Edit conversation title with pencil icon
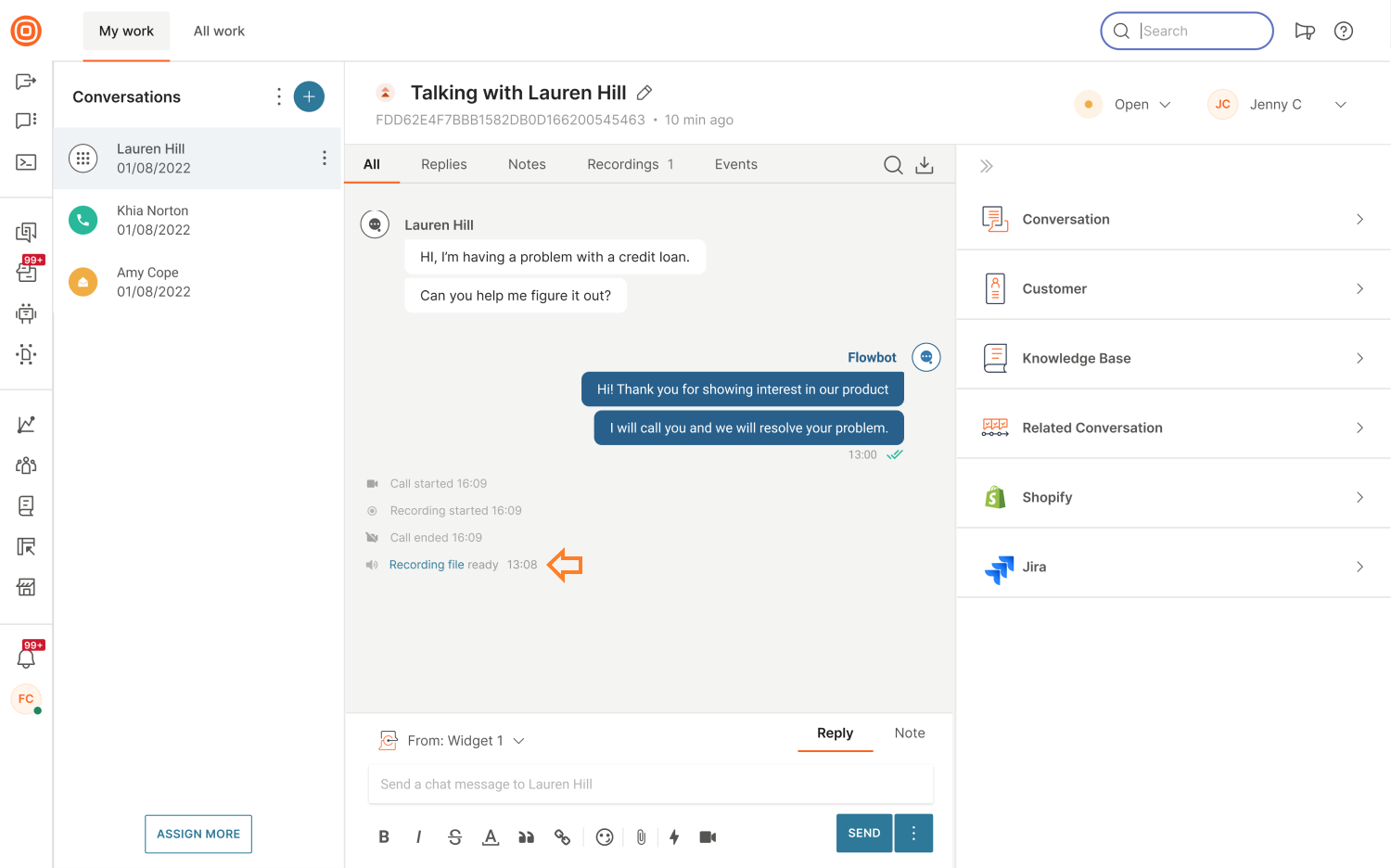The image size is (1391, 868). (644, 93)
